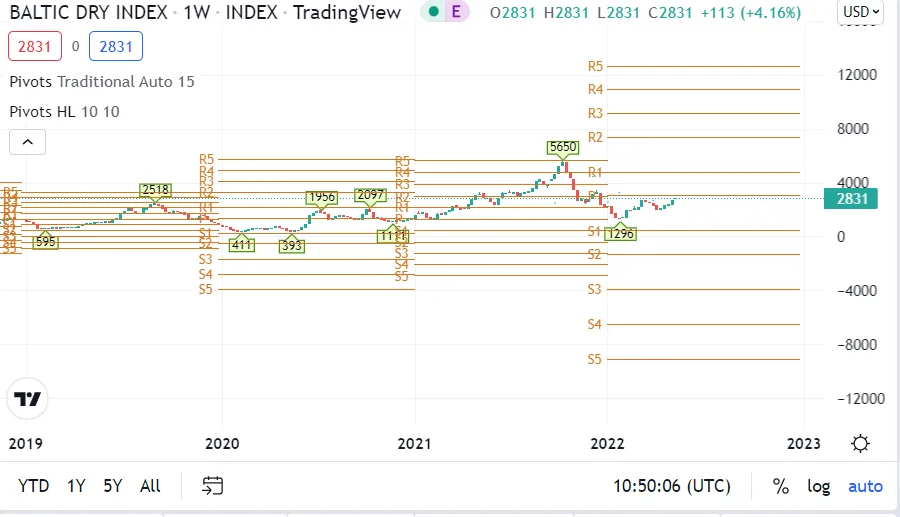This screenshot has width=900, height=517.
Task: Toggle log scale mode
Action: coord(819,486)
